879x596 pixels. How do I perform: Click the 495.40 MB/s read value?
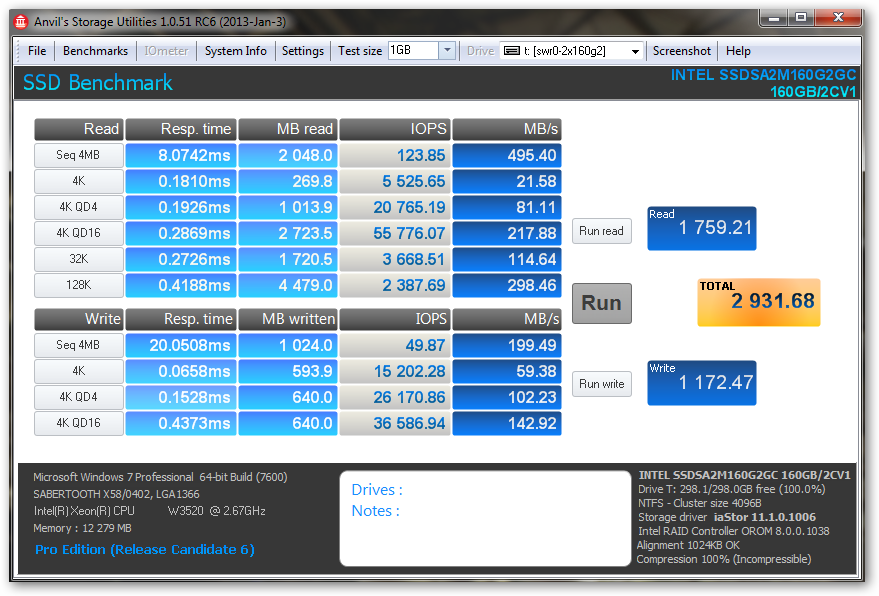tap(507, 155)
